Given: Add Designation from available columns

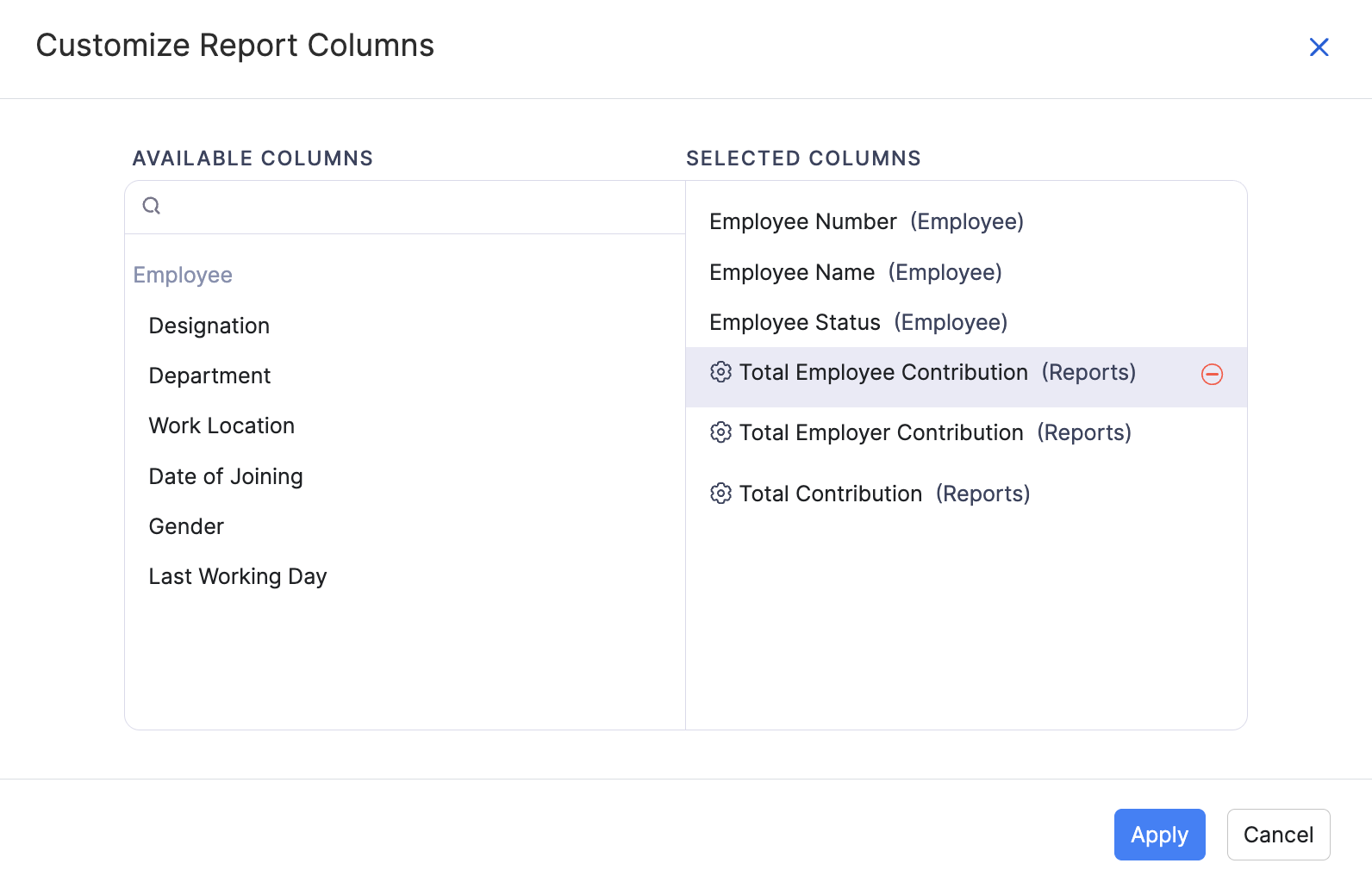Looking at the screenshot, I should [x=209, y=326].
